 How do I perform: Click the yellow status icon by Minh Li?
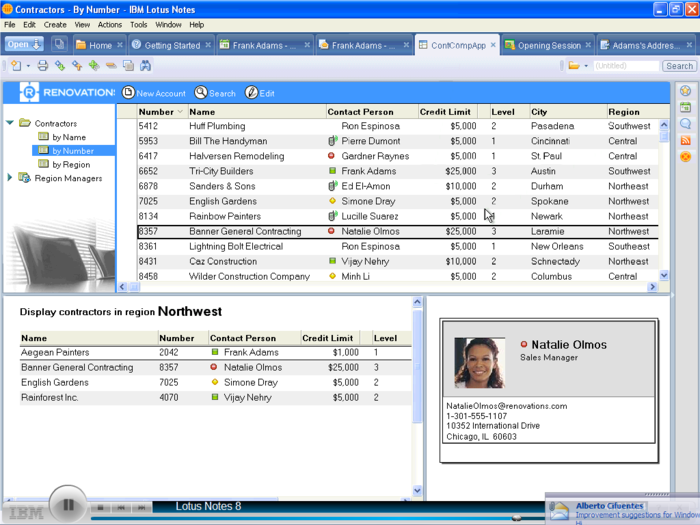click(x=332, y=276)
